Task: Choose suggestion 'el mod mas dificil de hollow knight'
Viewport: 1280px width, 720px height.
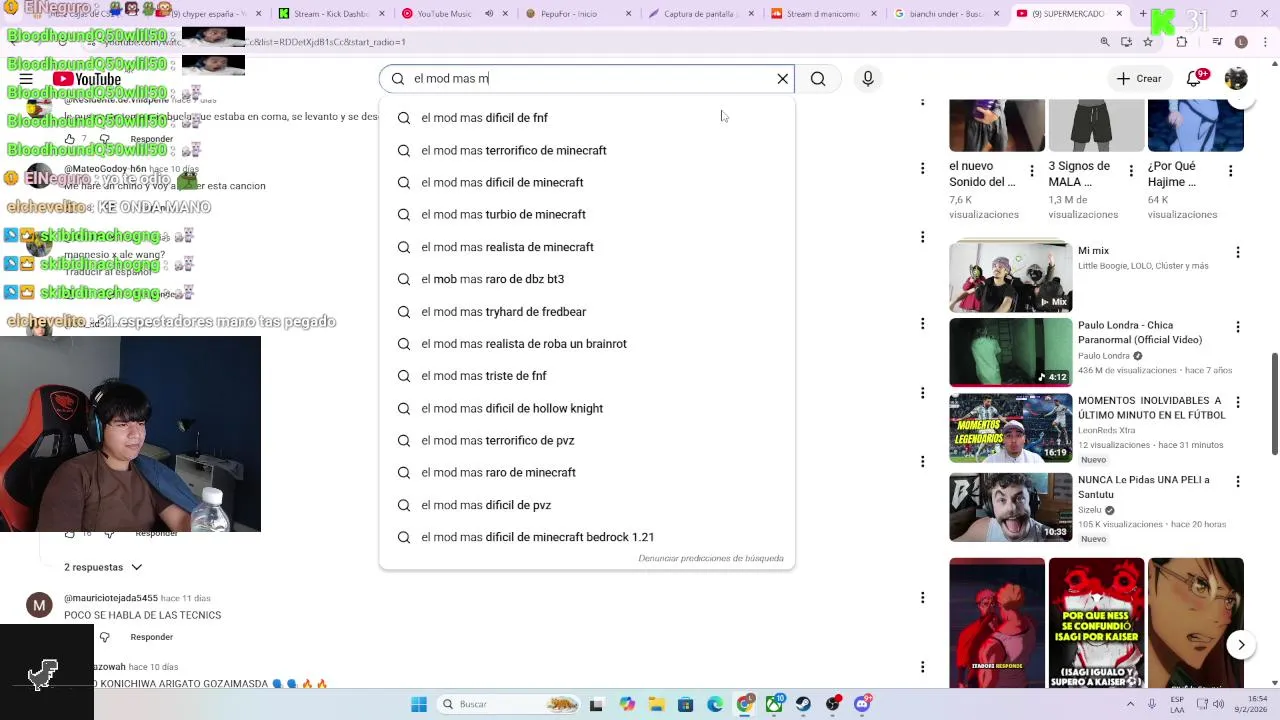Action: 587,408
